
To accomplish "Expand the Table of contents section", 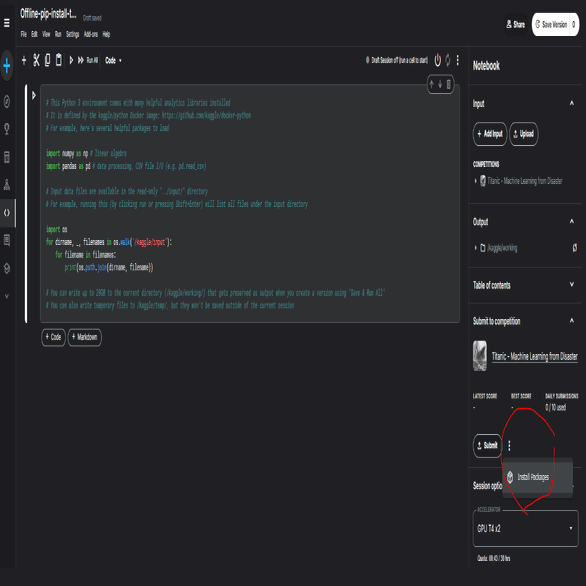I will click(x=571, y=284).
